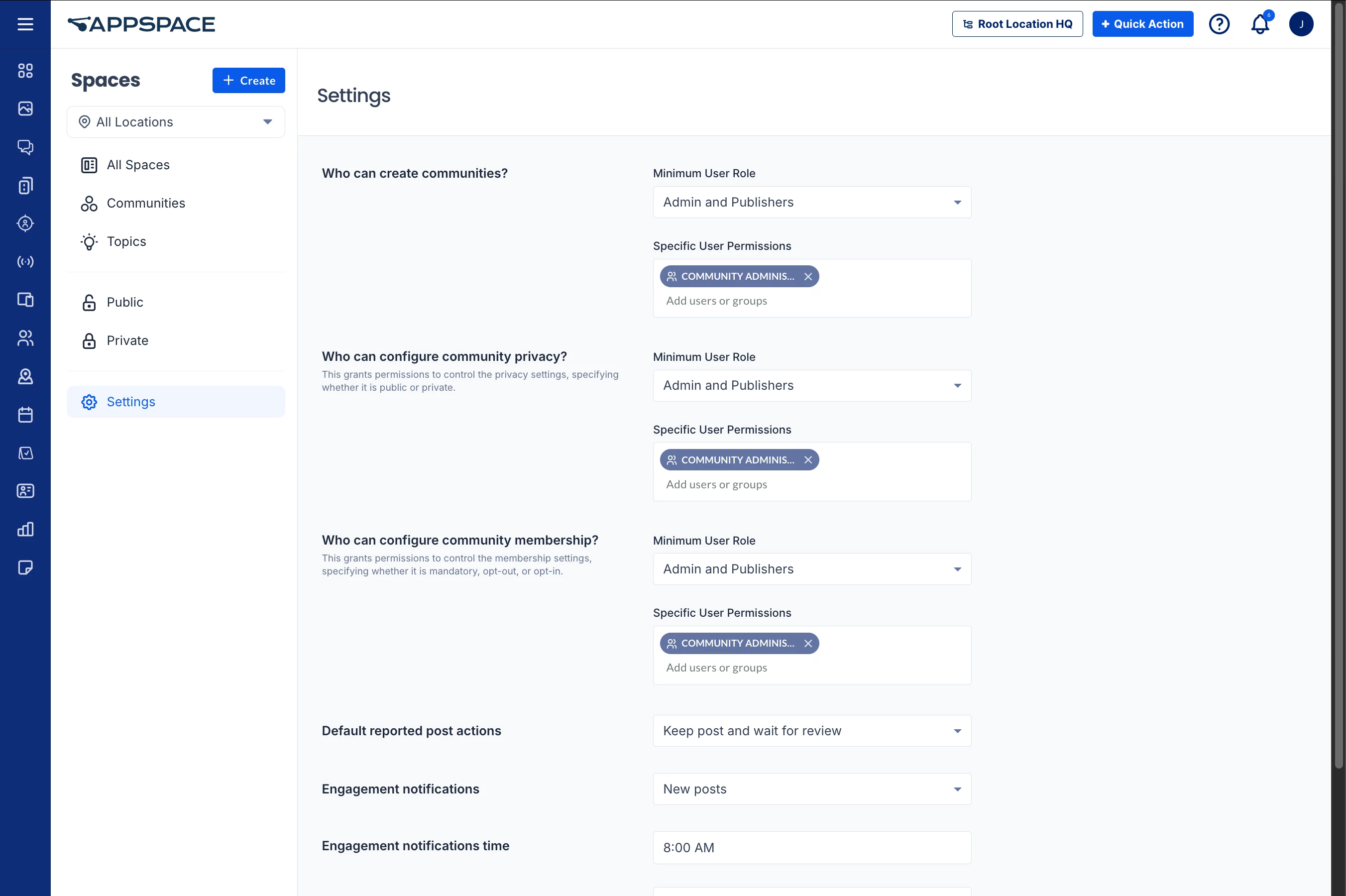Select Private spaces menu item
The height and width of the screenshot is (896, 1346).
tap(127, 340)
